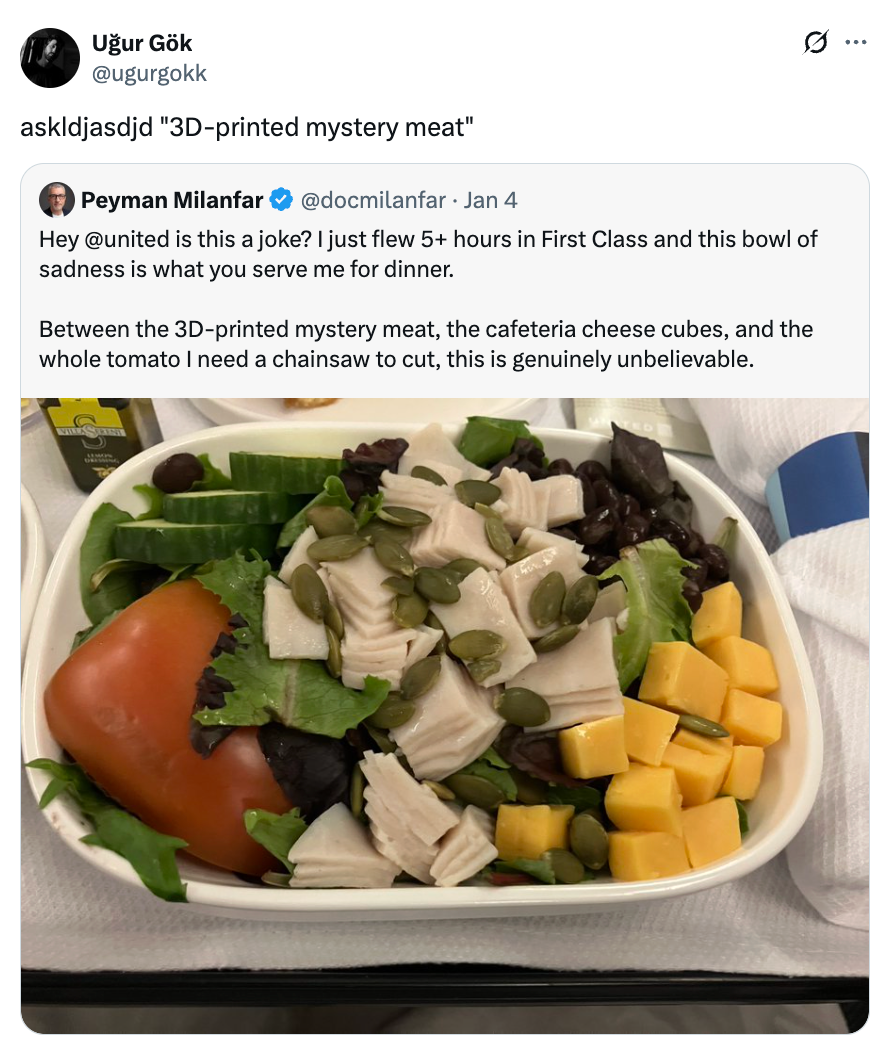The image size is (888, 1048).
Task: Click the display name Peyman Milanfar
Action: tap(177, 200)
